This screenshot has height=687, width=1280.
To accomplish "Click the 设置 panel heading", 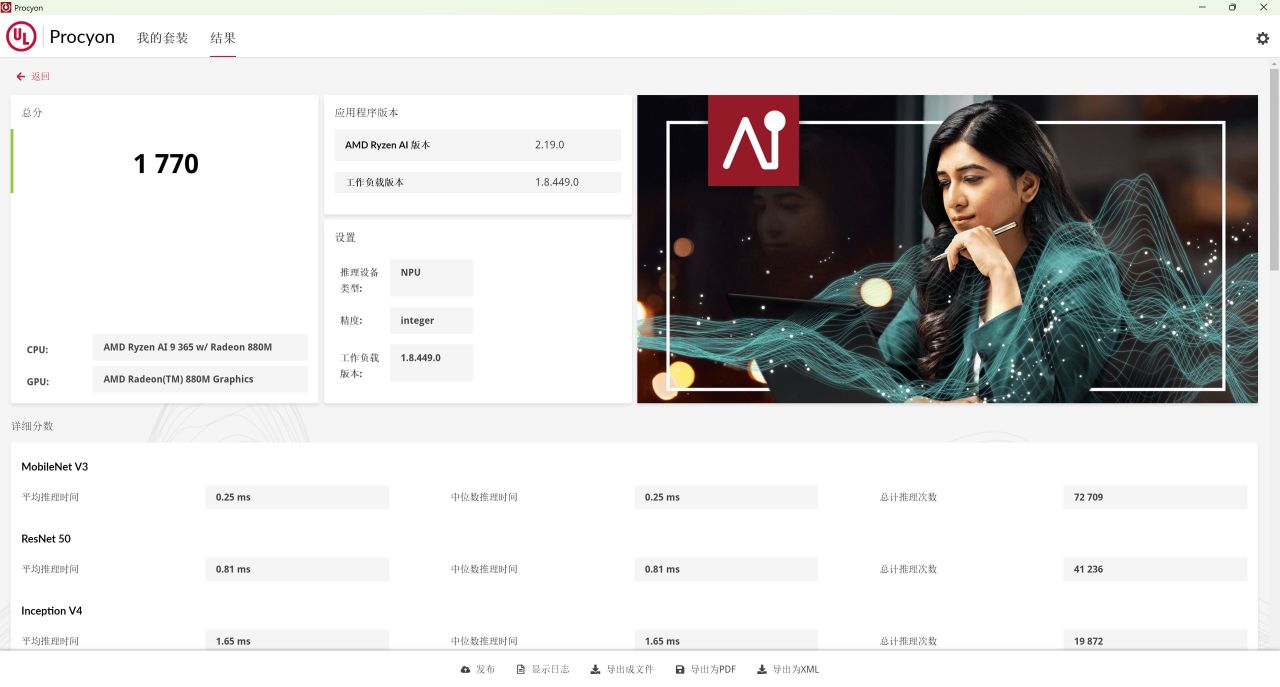I will click(345, 238).
